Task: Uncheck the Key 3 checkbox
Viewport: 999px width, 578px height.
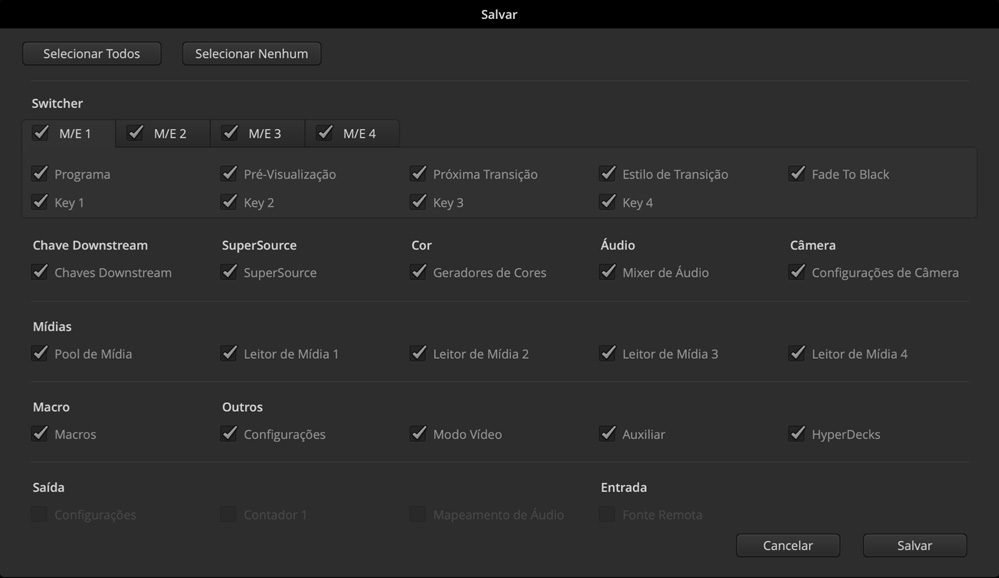Action: coord(418,202)
